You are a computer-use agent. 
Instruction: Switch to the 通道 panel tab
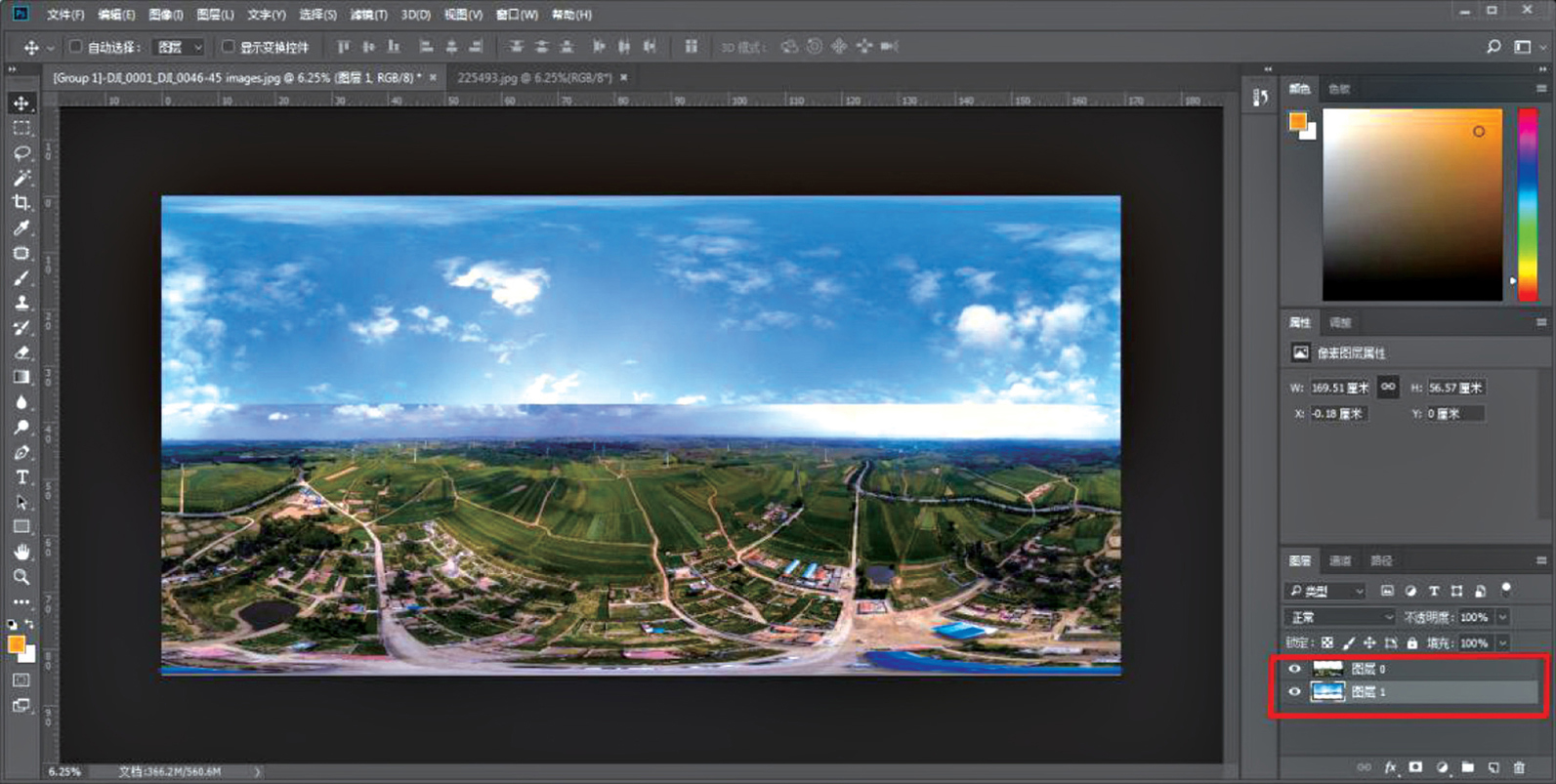(x=1340, y=560)
